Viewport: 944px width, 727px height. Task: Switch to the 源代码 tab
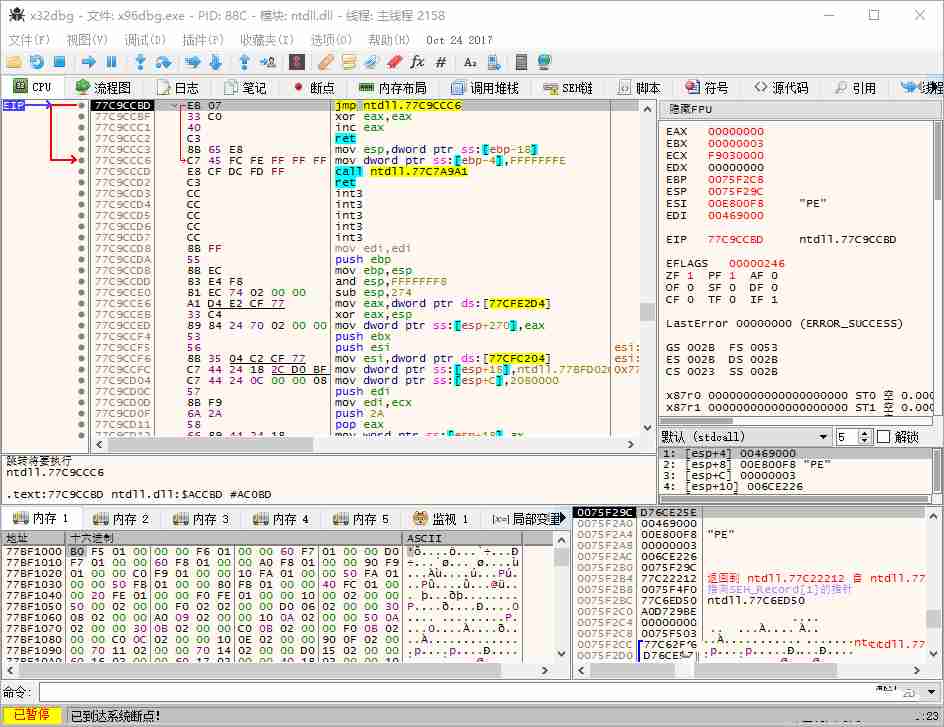(781, 88)
